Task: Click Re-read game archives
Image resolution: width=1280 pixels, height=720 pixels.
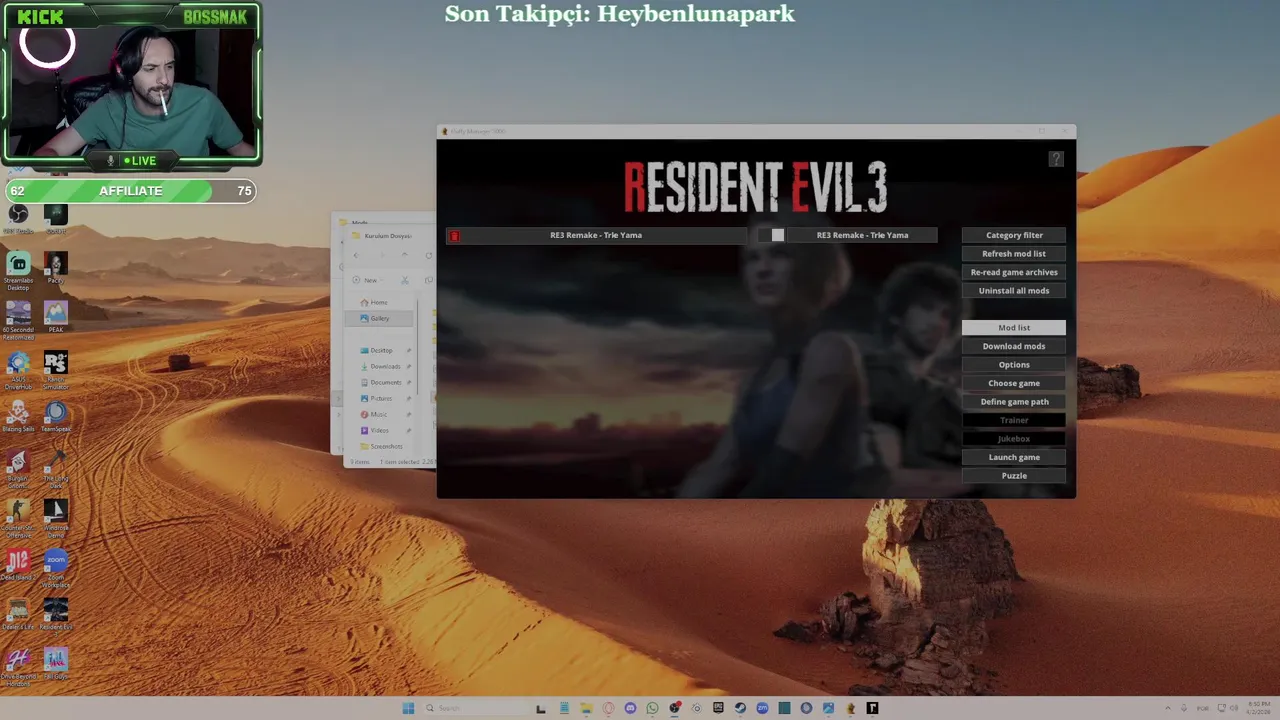Action: pos(1014,272)
